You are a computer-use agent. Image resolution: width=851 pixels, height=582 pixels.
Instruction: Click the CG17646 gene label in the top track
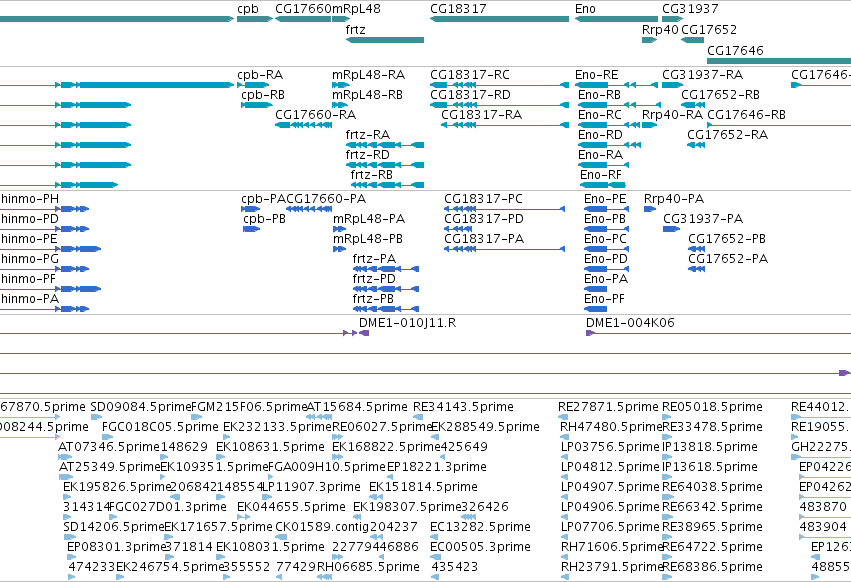tap(735, 50)
